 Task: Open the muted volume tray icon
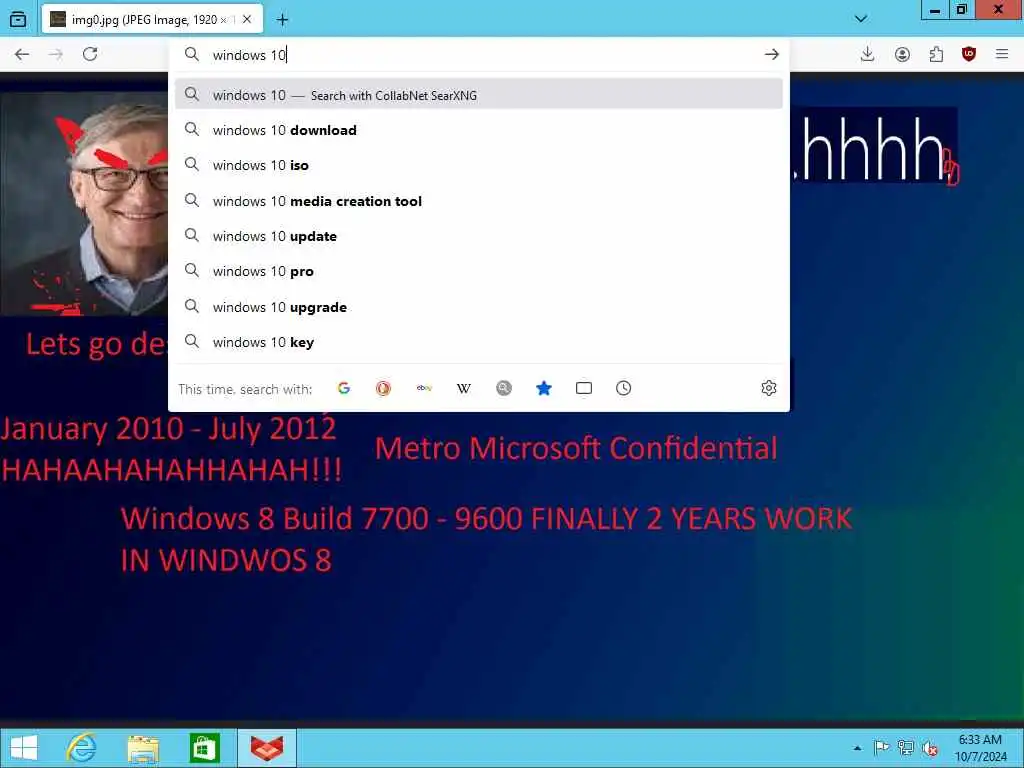[x=930, y=748]
